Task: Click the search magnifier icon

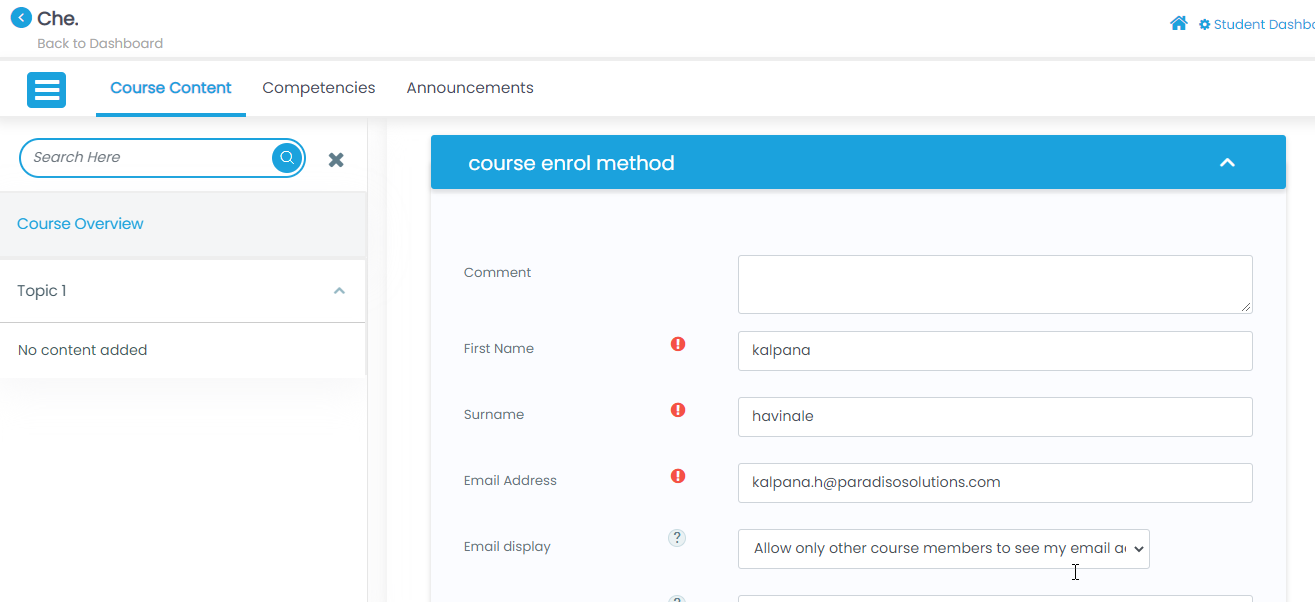Action: pyautogui.click(x=287, y=158)
